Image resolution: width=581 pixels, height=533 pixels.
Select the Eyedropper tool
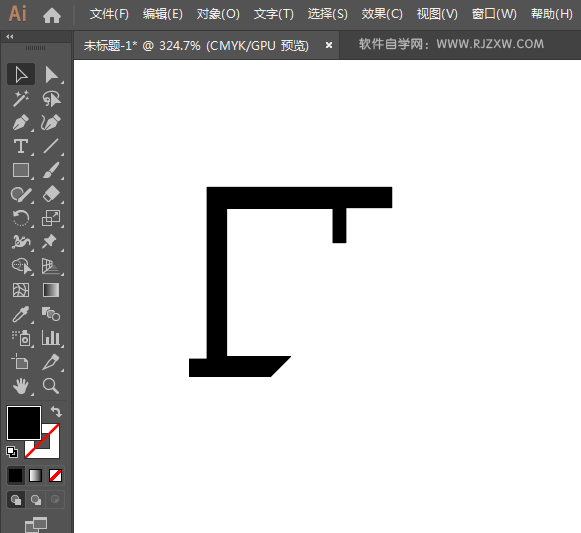click(x=21, y=314)
